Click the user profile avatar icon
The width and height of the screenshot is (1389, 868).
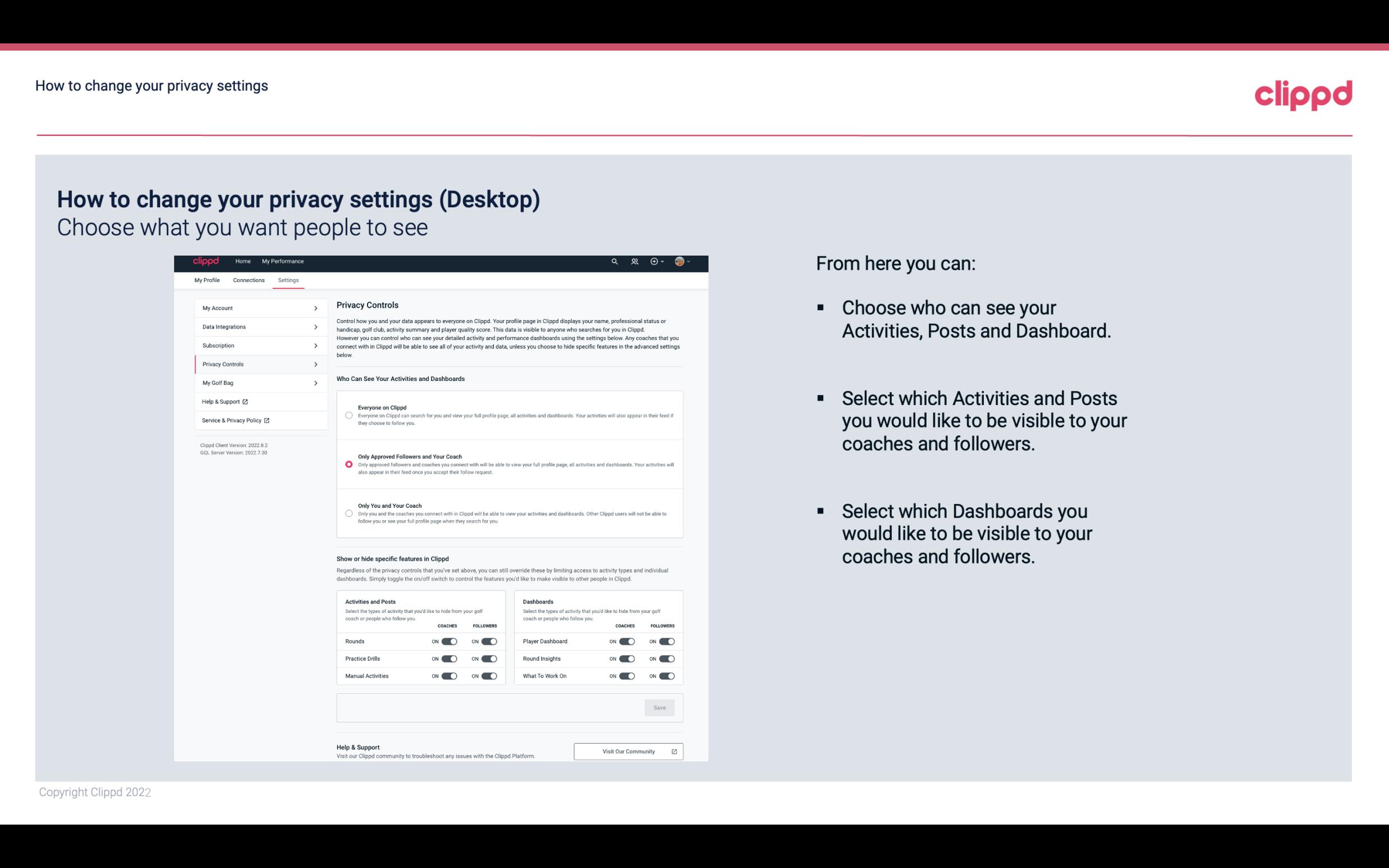point(679,261)
